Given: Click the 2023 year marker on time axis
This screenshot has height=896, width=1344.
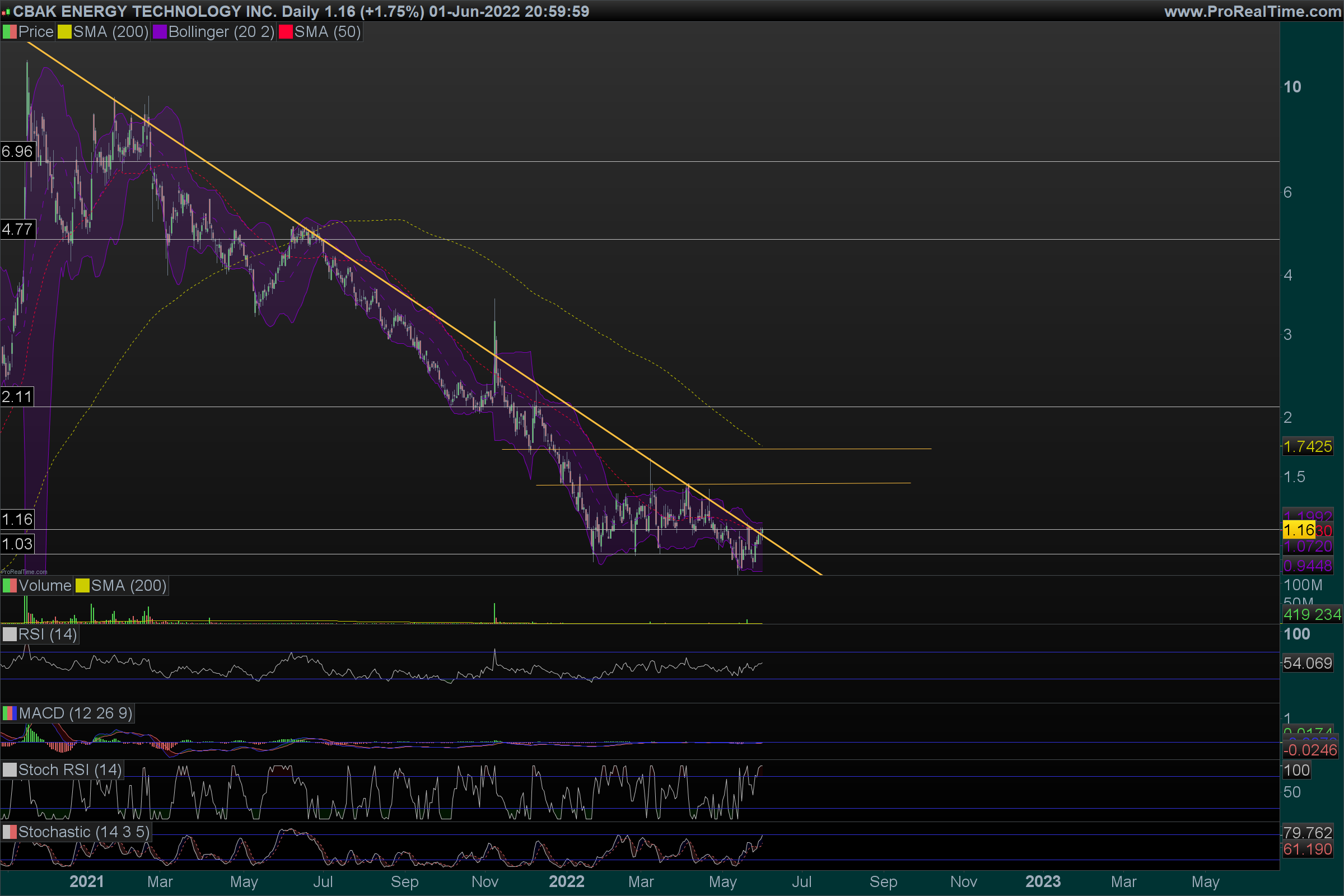Looking at the screenshot, I should coord(1043,881).
